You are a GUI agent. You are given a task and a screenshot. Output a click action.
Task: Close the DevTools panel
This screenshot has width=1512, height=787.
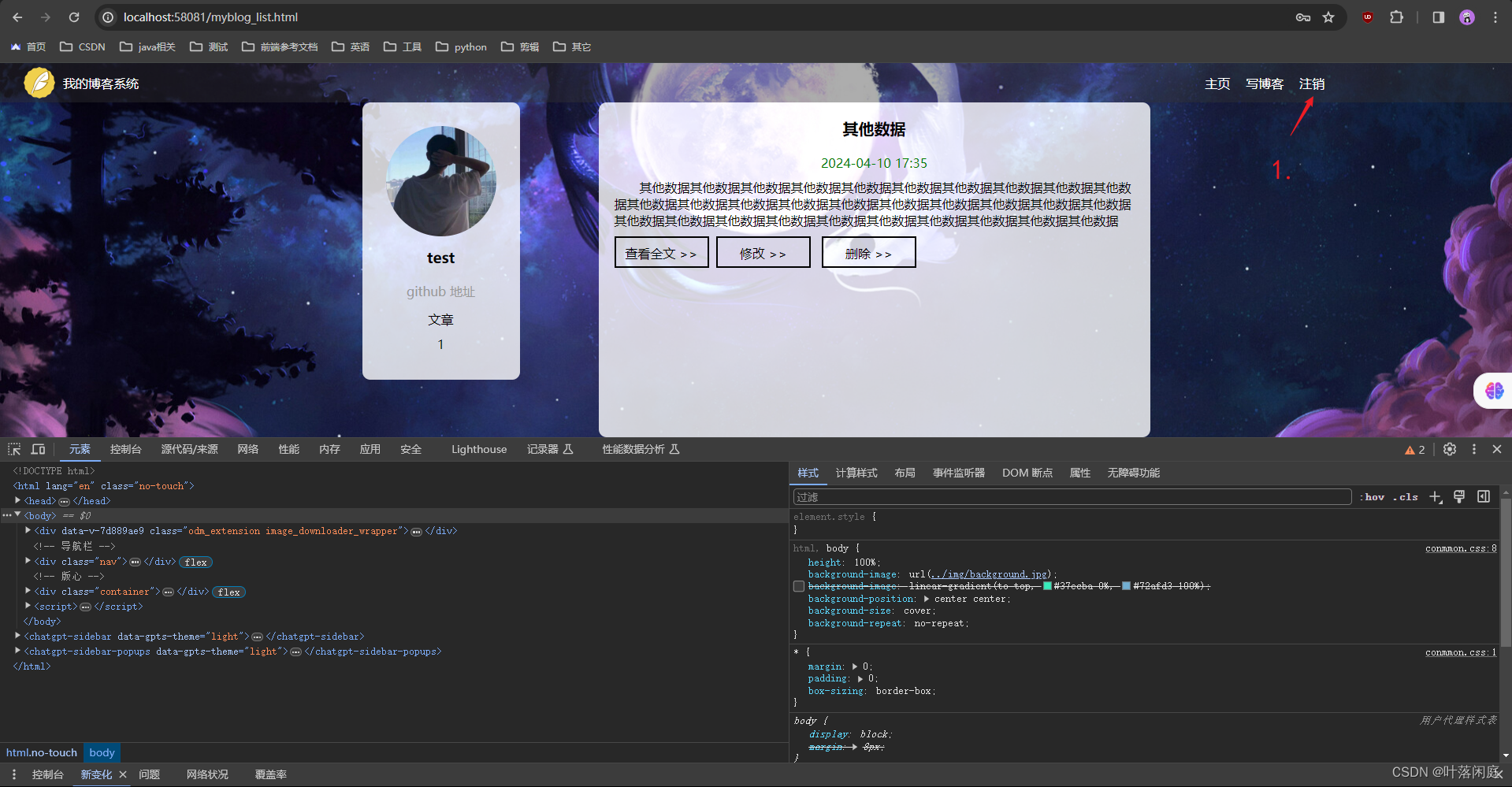(1497, 449)
